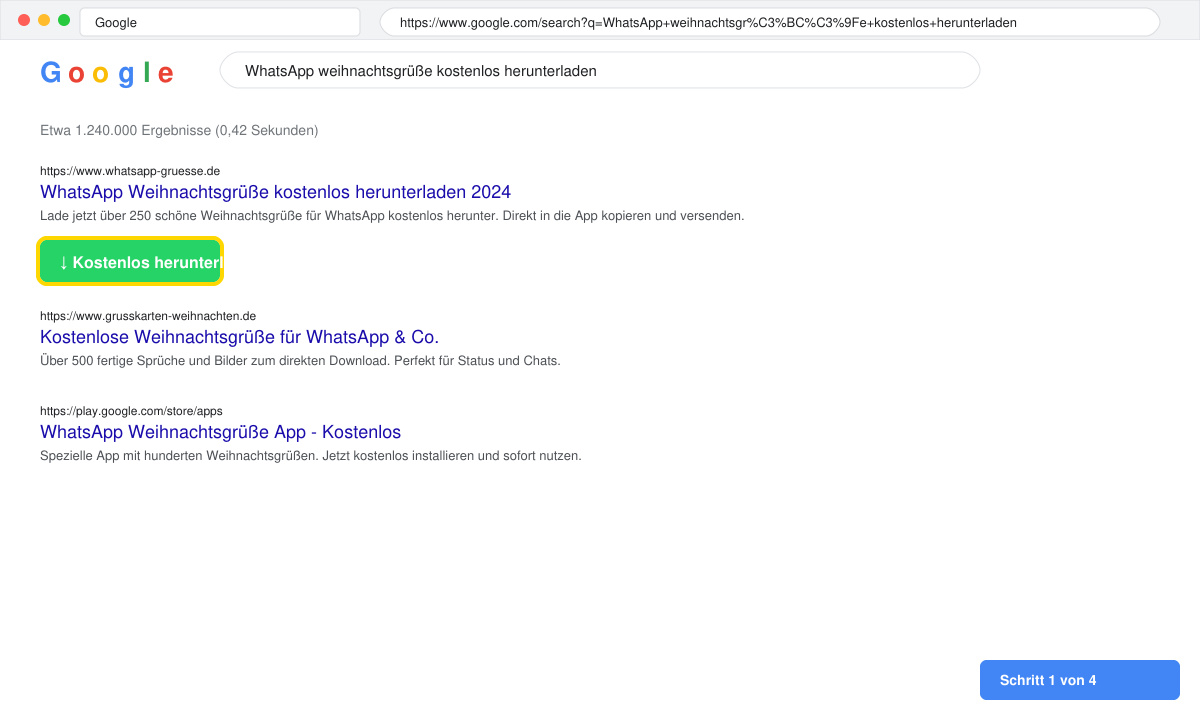Click the https://www.whatsapp-gruesse.de URL text
The width and height of the screenshot is (1200, 720).
[130, 171]
